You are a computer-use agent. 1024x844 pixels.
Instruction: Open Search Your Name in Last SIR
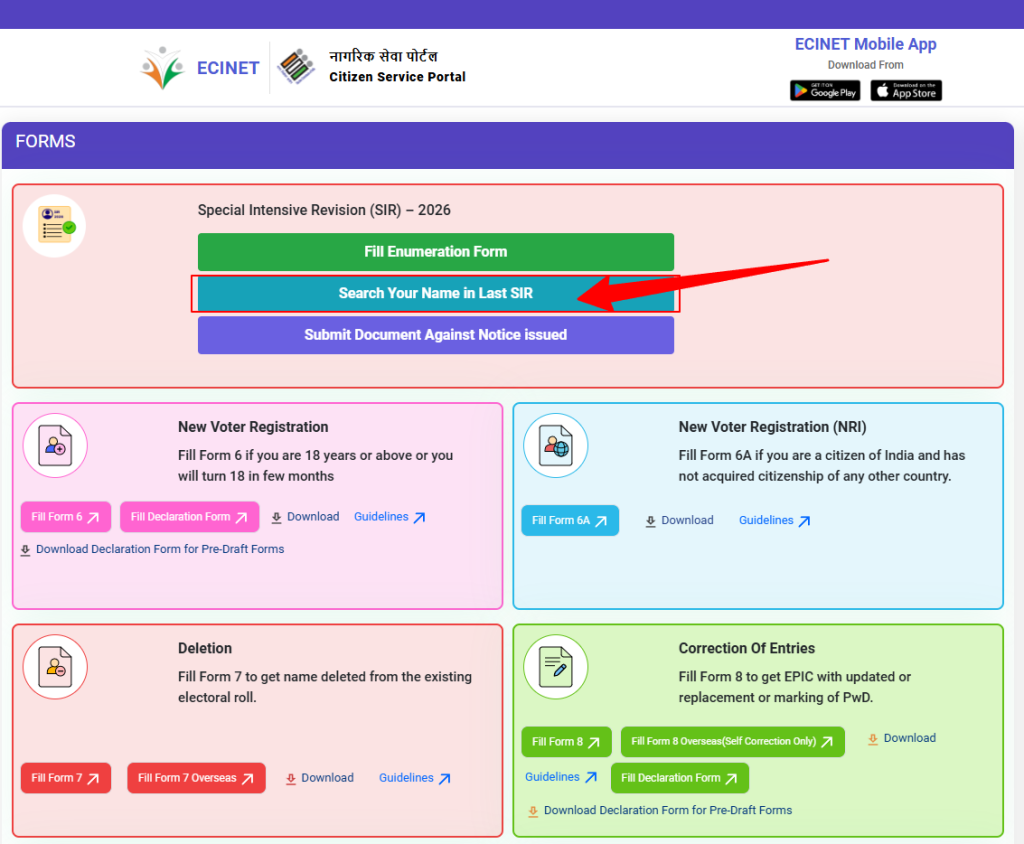tap(436, 293)
